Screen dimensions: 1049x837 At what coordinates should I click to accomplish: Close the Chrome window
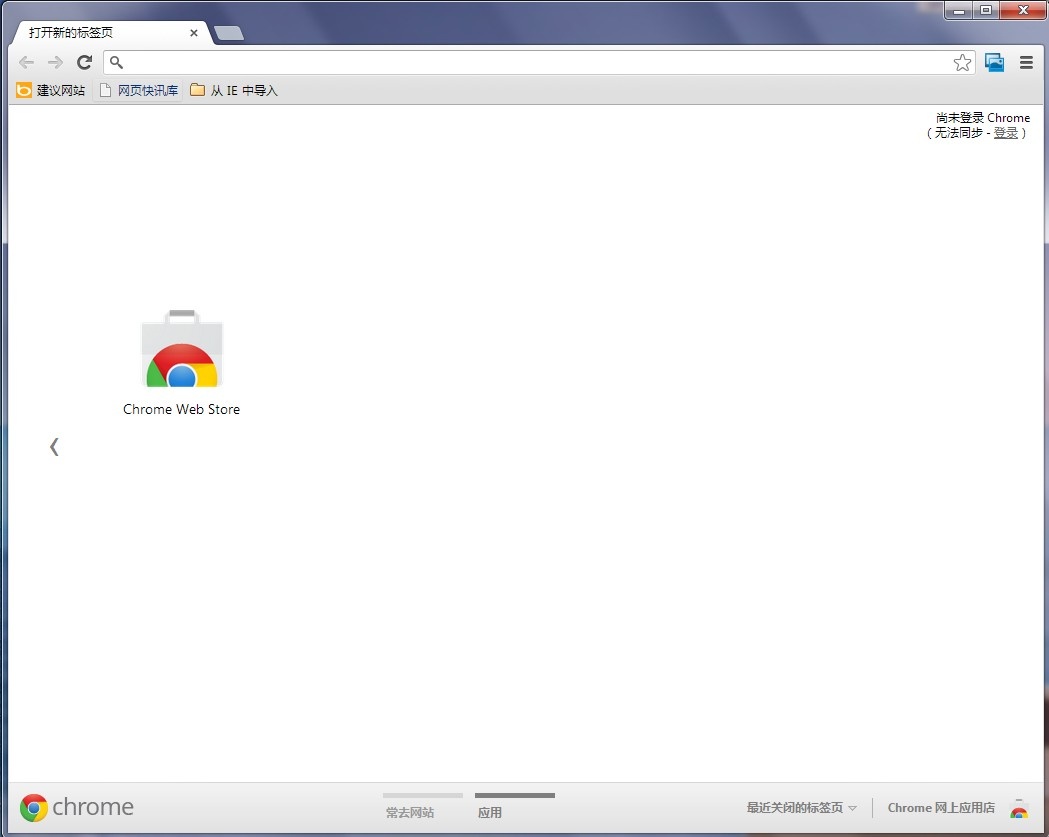point(1023,10)
